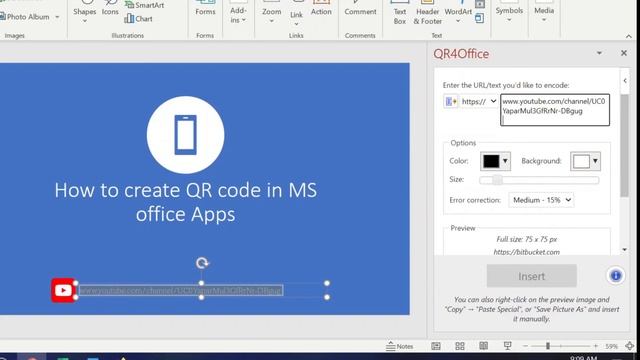Viewport: 640px width, 360px height.
Task: Switch to Slide Sorter view
Action: pyautogui.click(x=460, y=346)
